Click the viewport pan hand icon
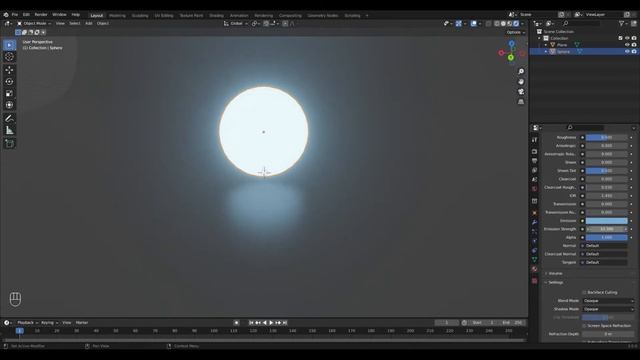640x360 pixels. coord(521,82)
